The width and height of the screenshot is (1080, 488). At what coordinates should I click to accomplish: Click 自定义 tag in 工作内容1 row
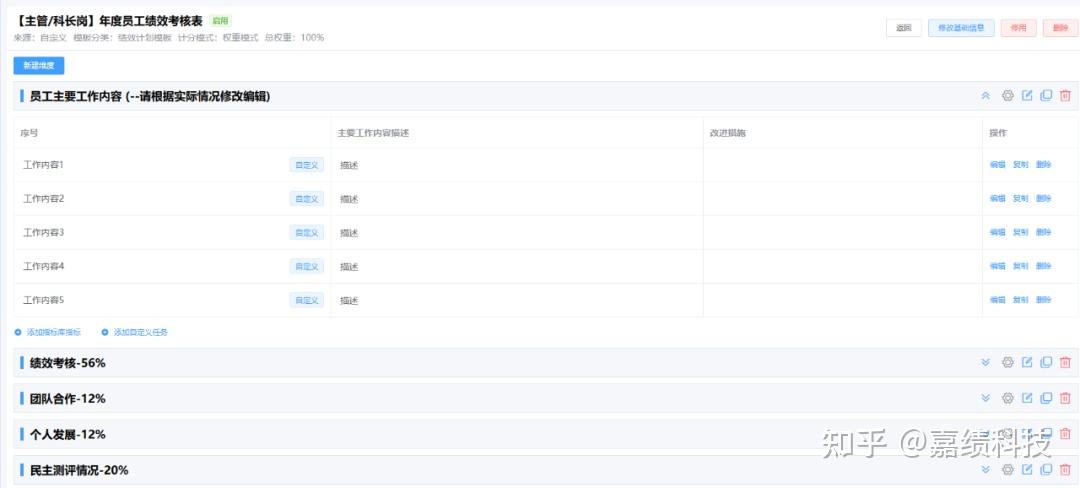[307, 165]
